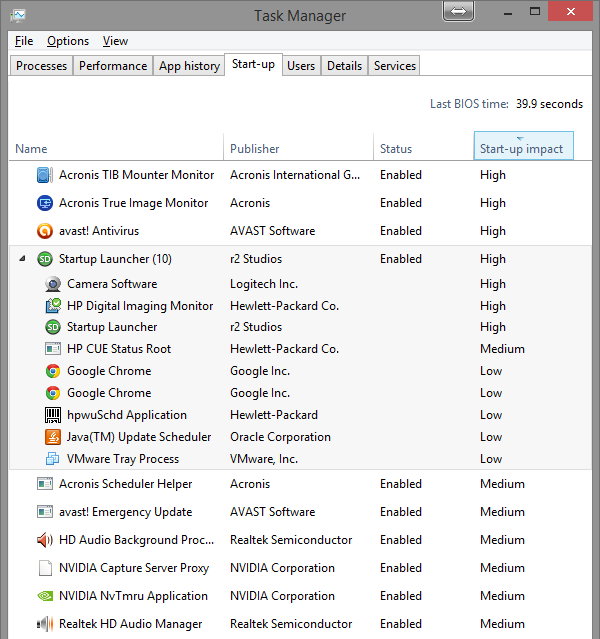Close the Task Manager window
The width and height of the screenshot is (600, 639).
(570, 11)
